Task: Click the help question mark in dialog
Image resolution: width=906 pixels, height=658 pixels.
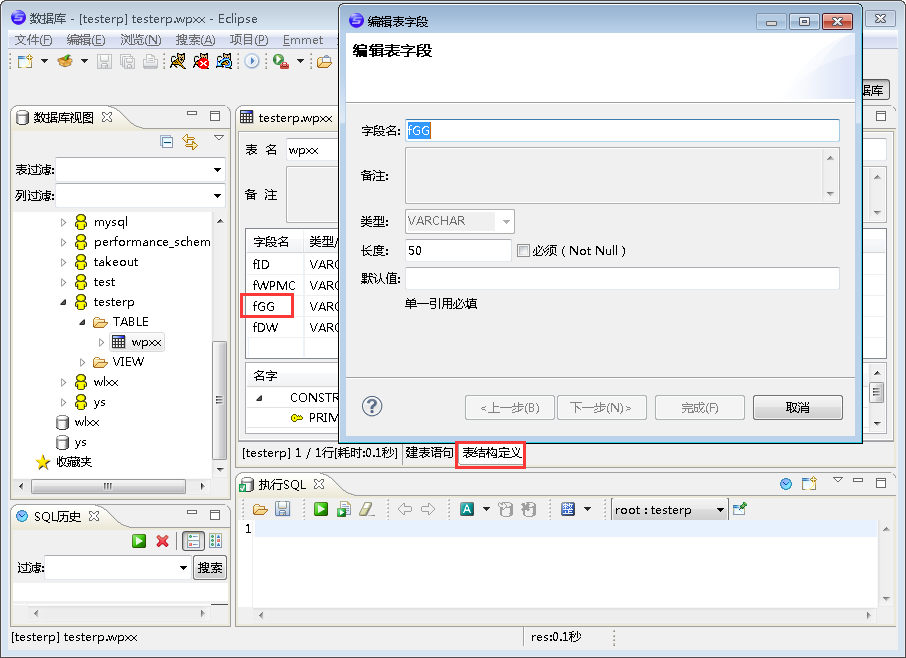Action: click(x=372, y=407)
